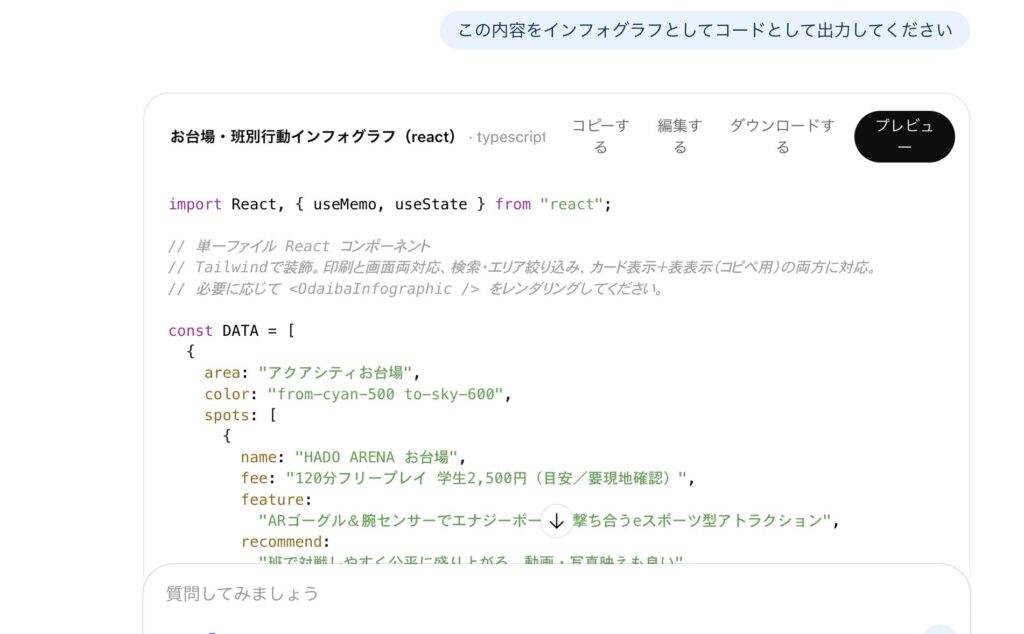This screenshot has width=1024, height=634.
Task: Click the お台場・班別行動インフォグラフ code title
Action: (x=313, y=137)
